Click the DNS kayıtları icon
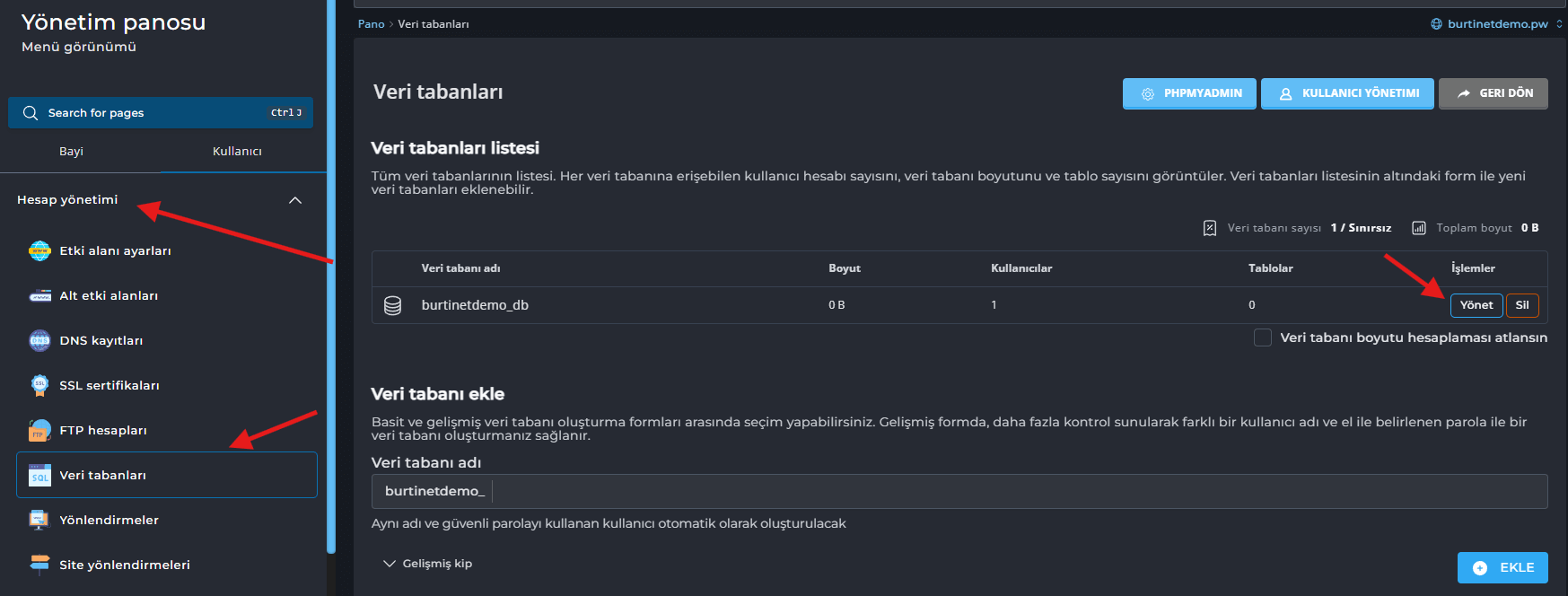This screenshot has width=1568, height=596. click(39, 340)
